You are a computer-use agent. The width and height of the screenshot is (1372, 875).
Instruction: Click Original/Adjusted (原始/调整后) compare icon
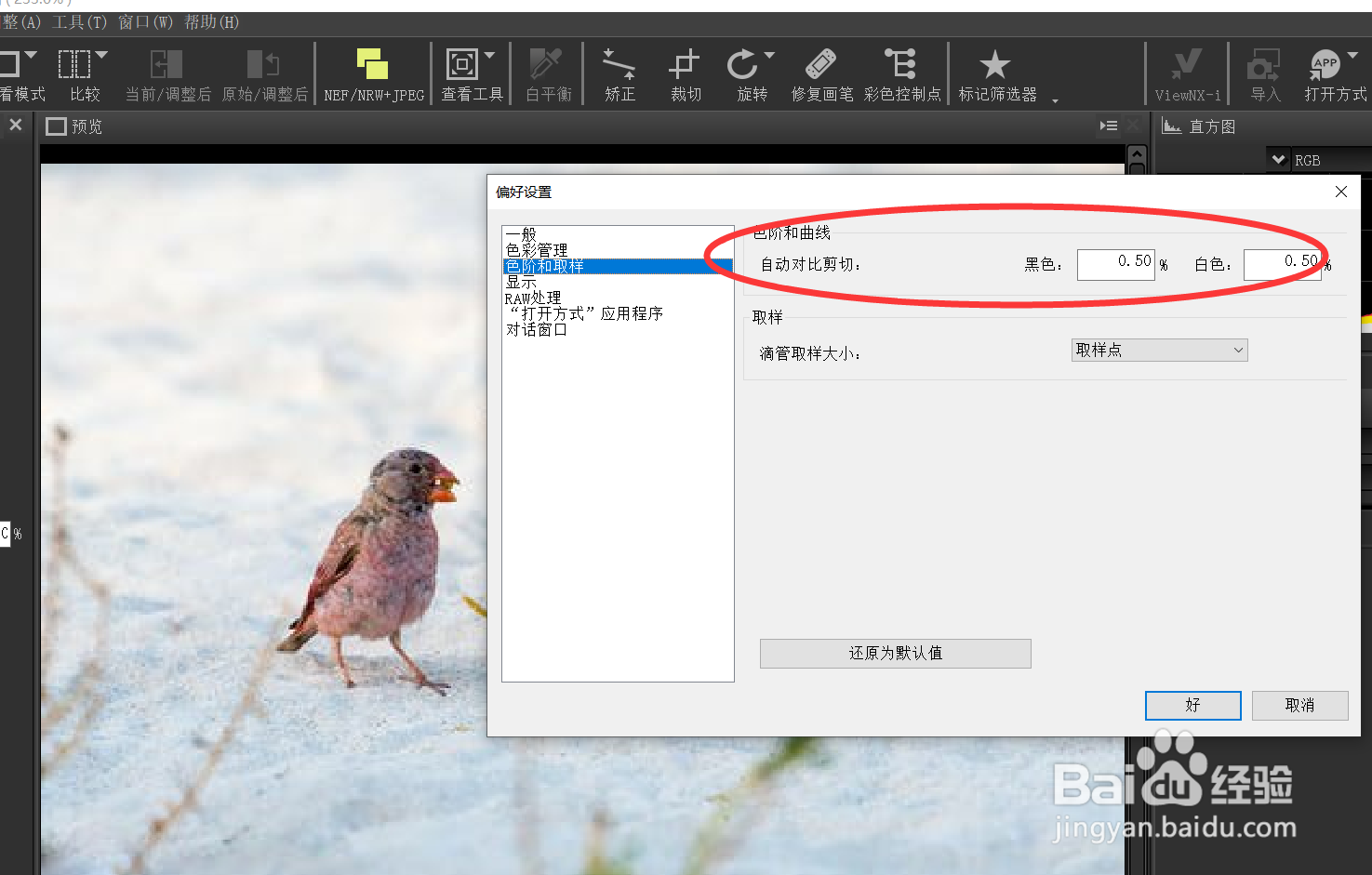[x=263, y=64]
